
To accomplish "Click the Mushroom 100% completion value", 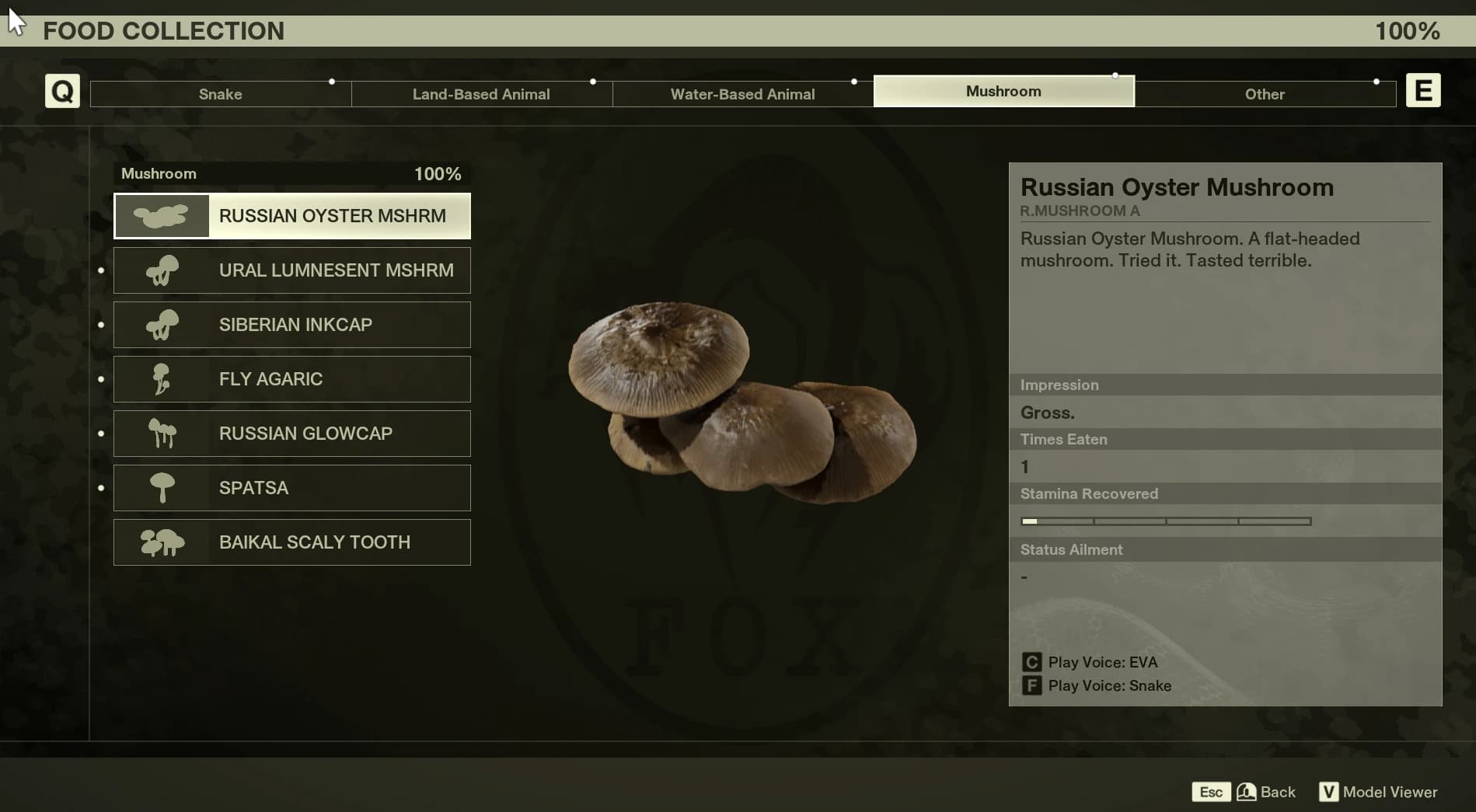I will click(438, 174).
